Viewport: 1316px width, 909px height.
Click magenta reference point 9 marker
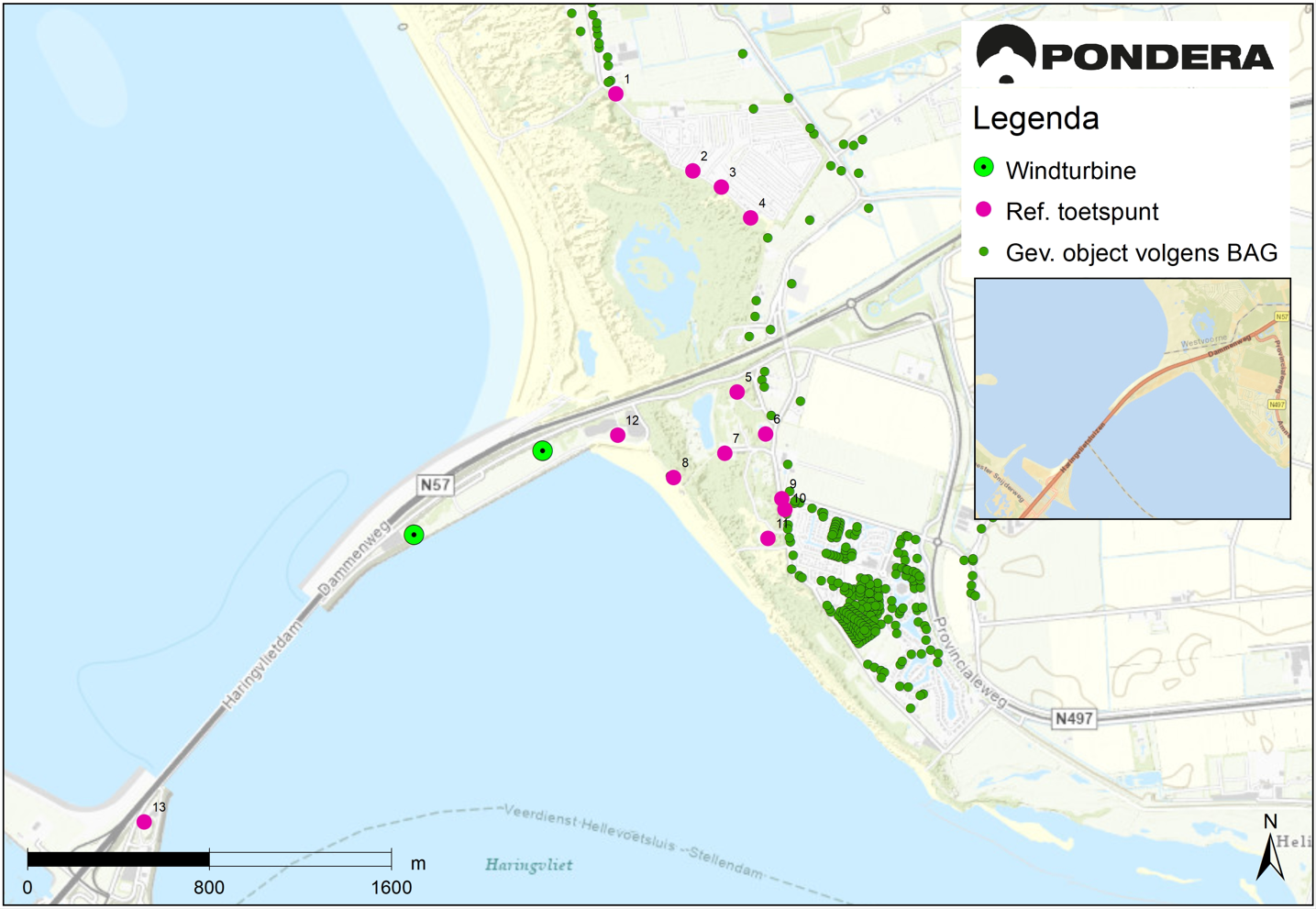click(782, 499)
